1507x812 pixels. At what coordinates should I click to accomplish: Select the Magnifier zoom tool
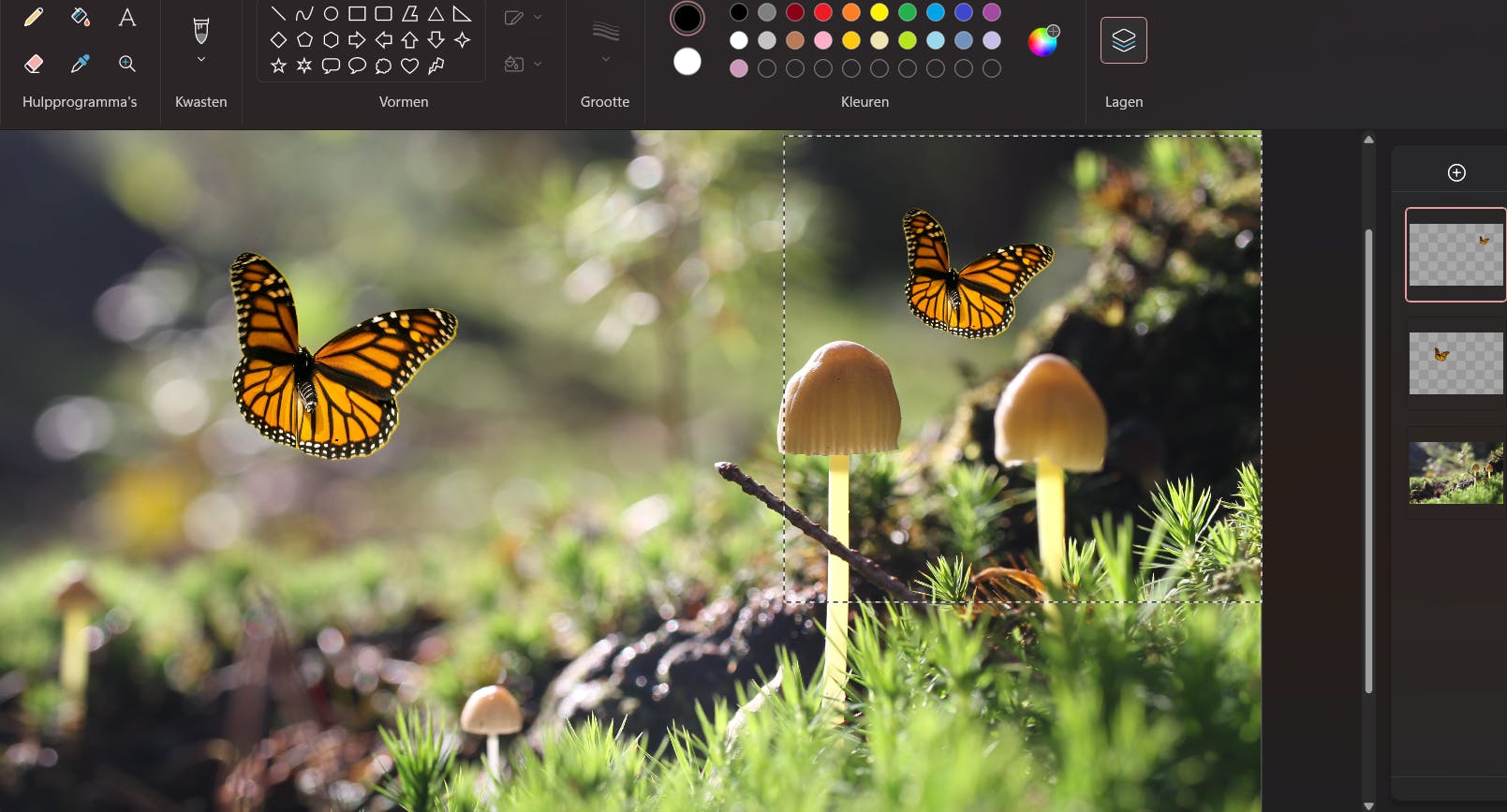pos(127,64)
